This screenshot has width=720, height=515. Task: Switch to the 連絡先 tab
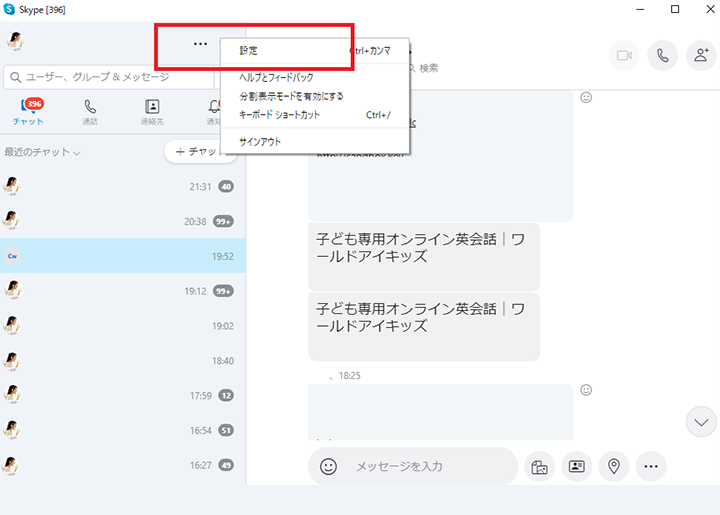click(x=152, y=111)
